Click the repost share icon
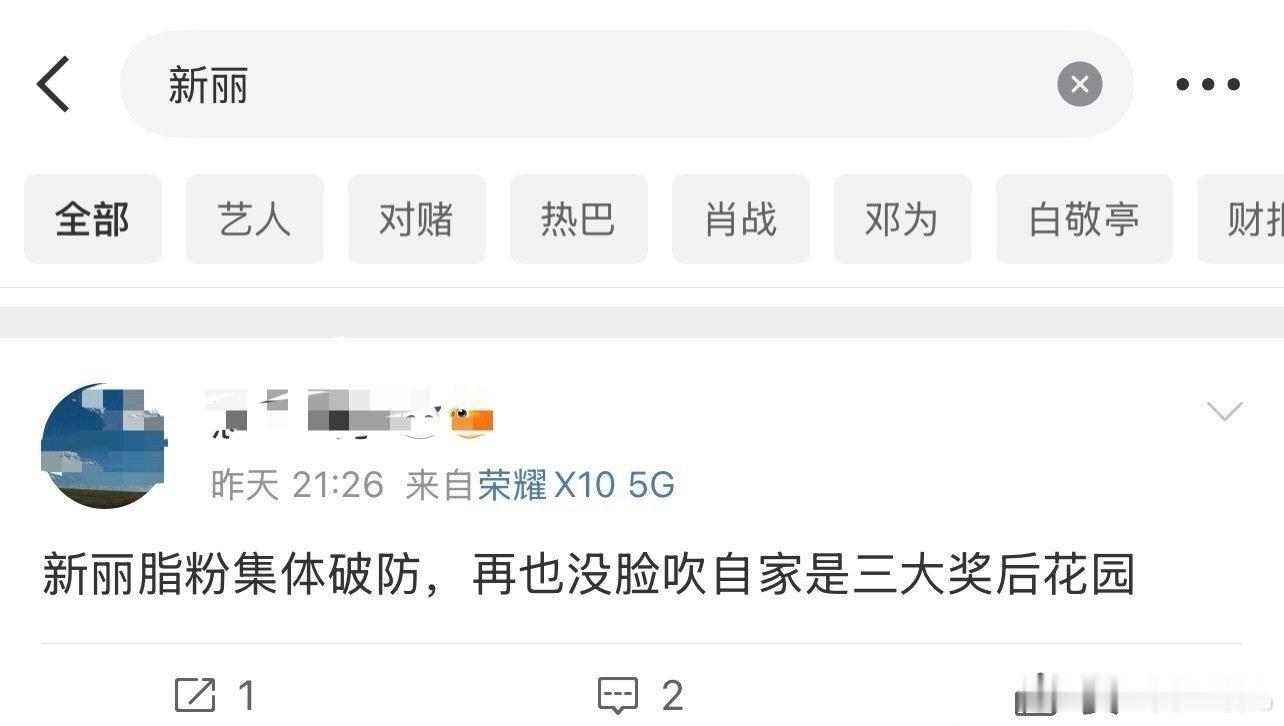This screenshot has width=1284, height=726. click(x=195, y=694)
